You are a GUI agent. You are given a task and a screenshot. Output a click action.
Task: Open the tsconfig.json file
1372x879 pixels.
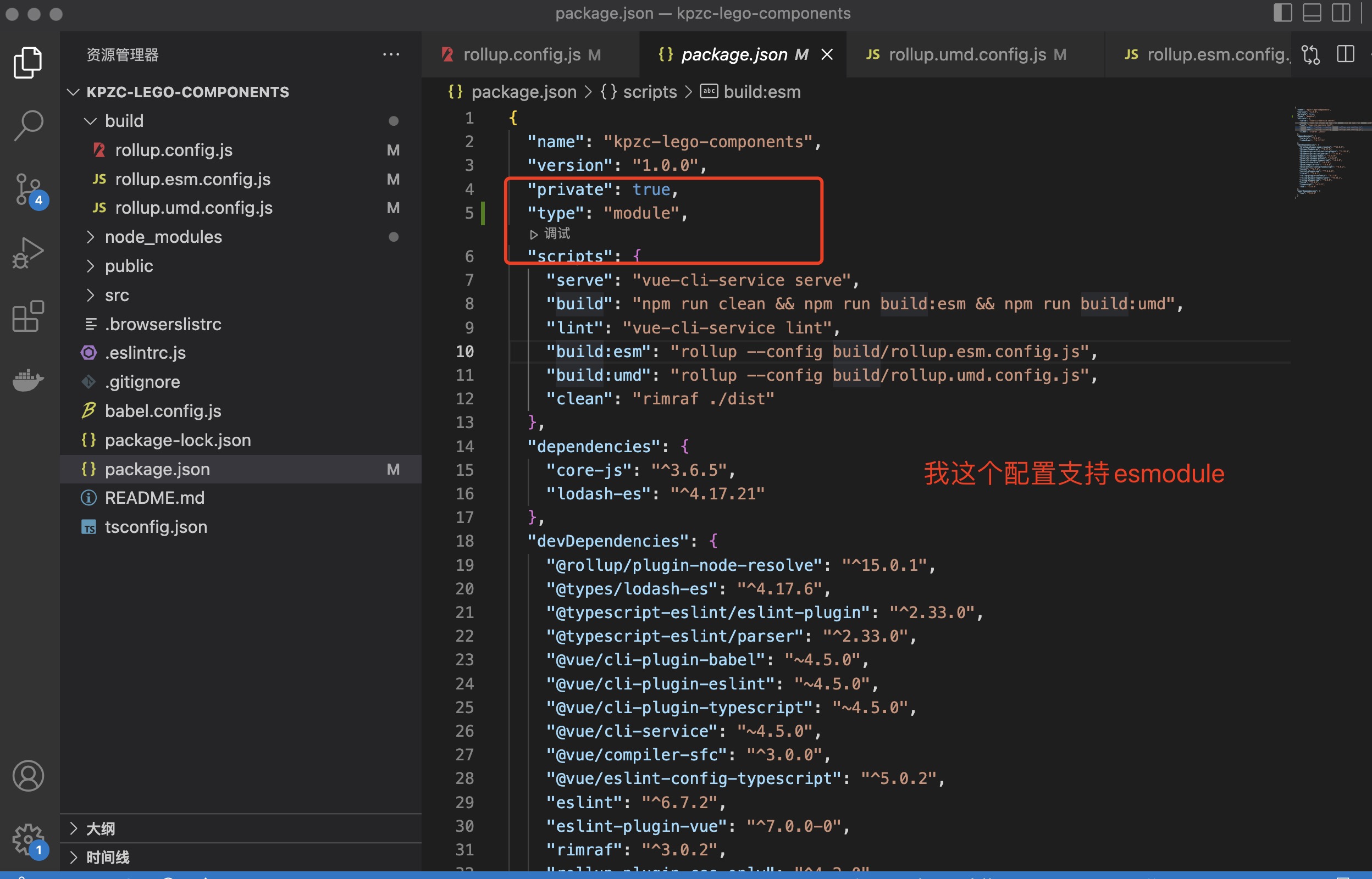click(240, 527)
